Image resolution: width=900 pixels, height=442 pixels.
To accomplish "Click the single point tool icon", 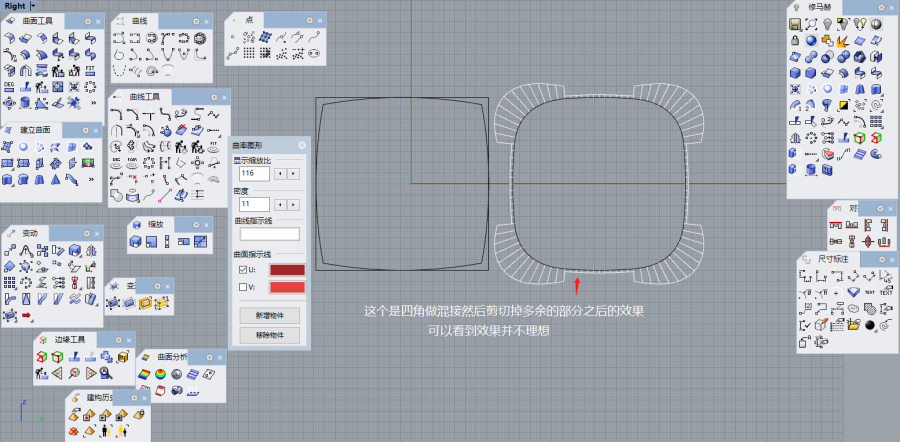I will 233,38.
